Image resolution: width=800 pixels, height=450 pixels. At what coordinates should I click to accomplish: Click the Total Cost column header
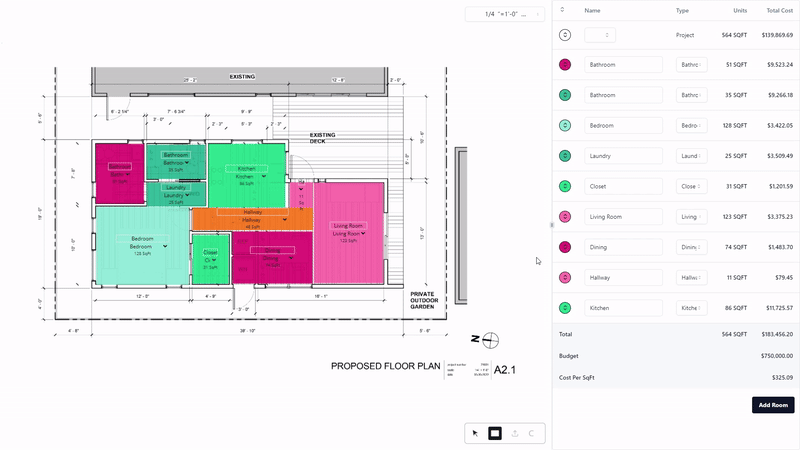click(x=779, y=11)
